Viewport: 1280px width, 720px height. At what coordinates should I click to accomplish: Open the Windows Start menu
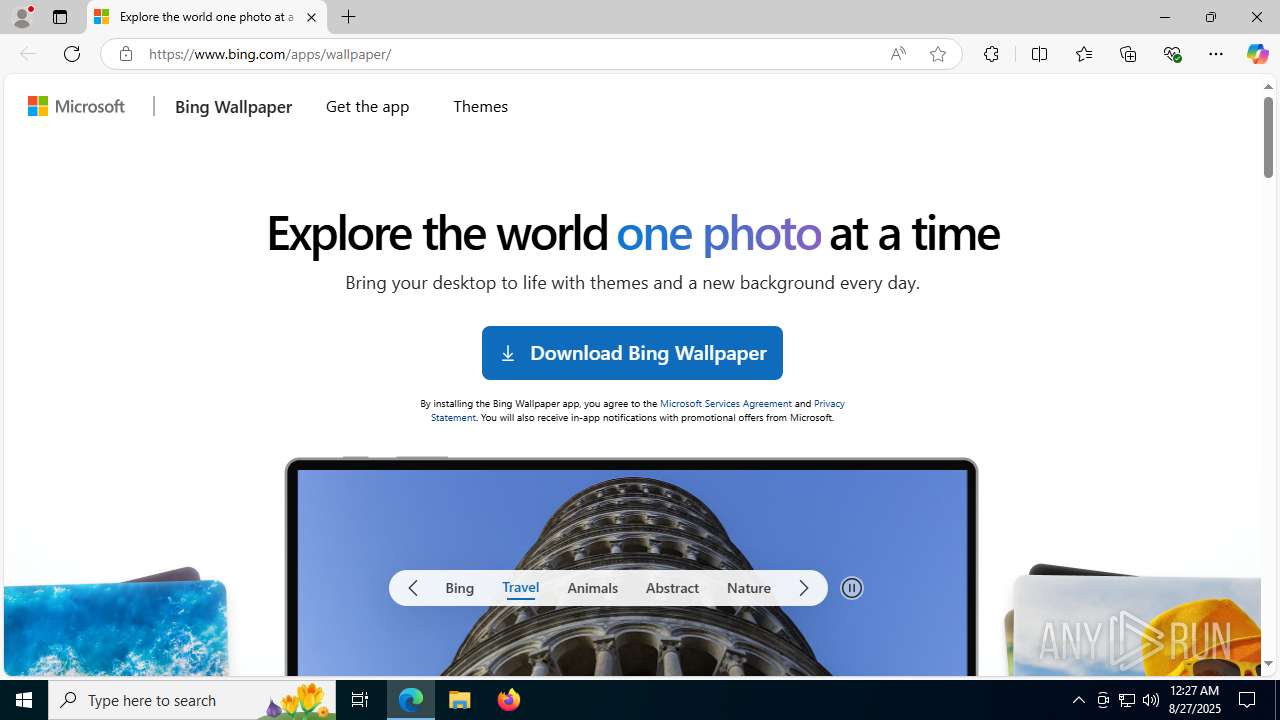[24, 700]
